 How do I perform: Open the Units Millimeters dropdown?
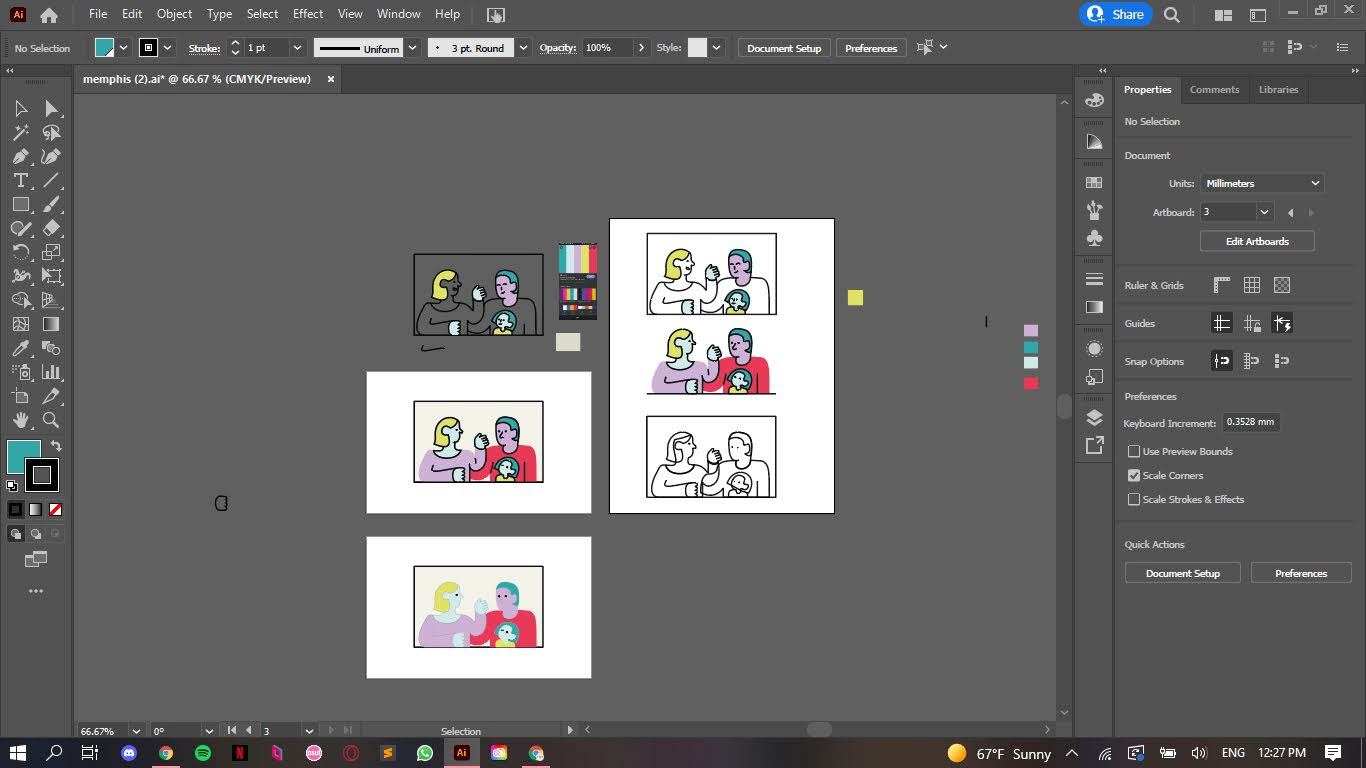click(1262, 183)
